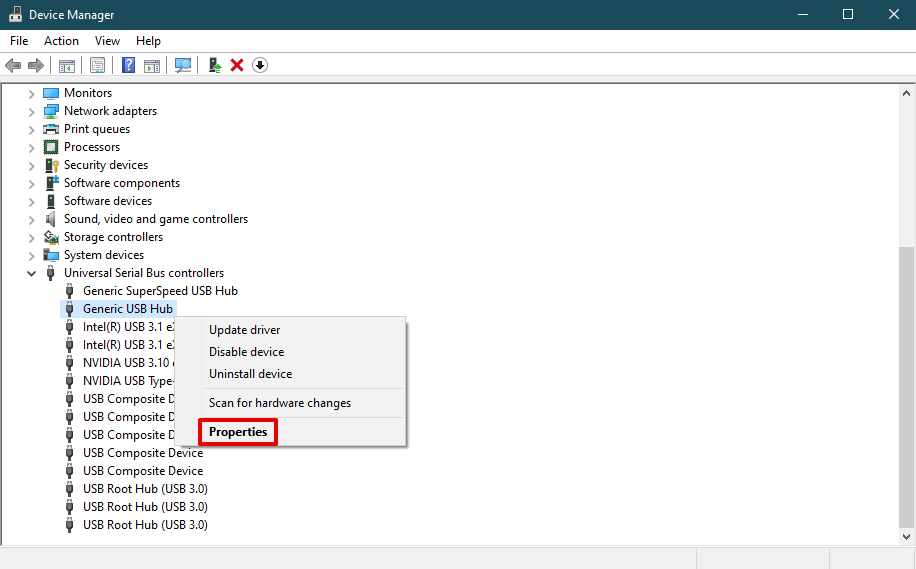Image resolution: width=916 pixels, height=569 pixels.
Task: Click the blue Help question-mark icon
Action: click(x=128, y=65)
